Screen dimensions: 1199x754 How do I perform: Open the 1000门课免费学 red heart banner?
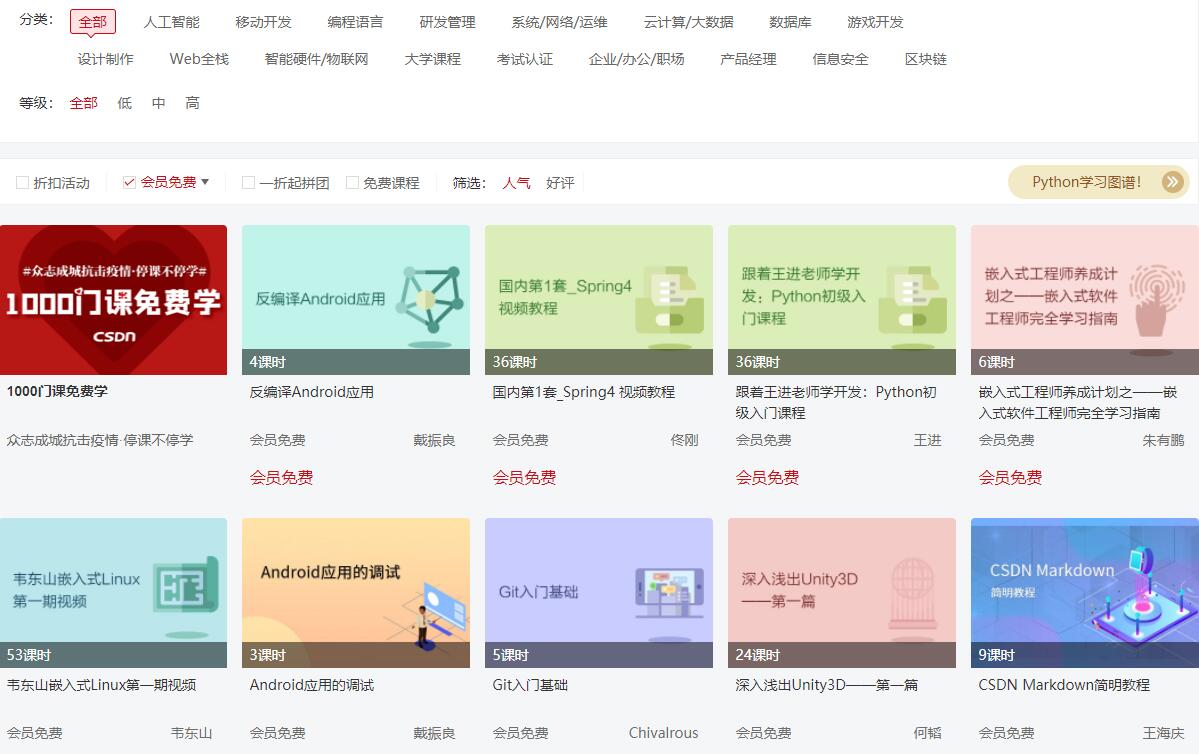click(x=113, y=299)
